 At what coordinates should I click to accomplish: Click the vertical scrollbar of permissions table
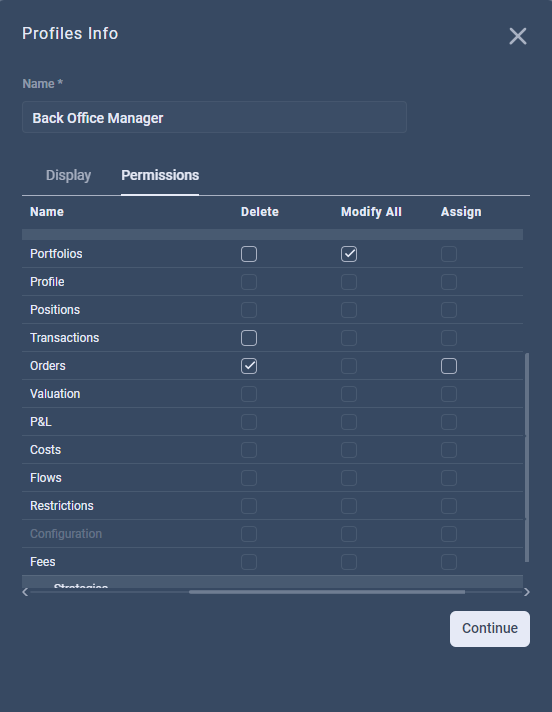click(x=527, y=457)
